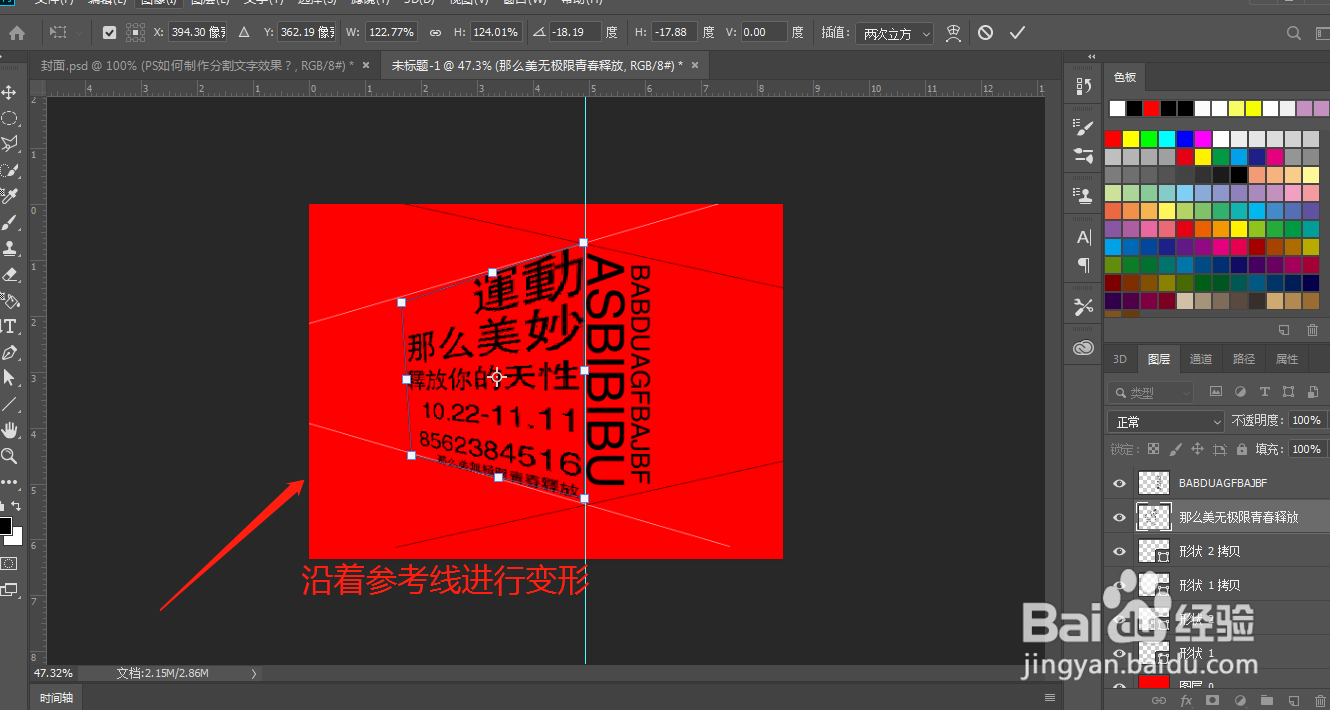Hide the 形状 2 拷贝 layer
1330x710 pixels.
point(1119,551)
